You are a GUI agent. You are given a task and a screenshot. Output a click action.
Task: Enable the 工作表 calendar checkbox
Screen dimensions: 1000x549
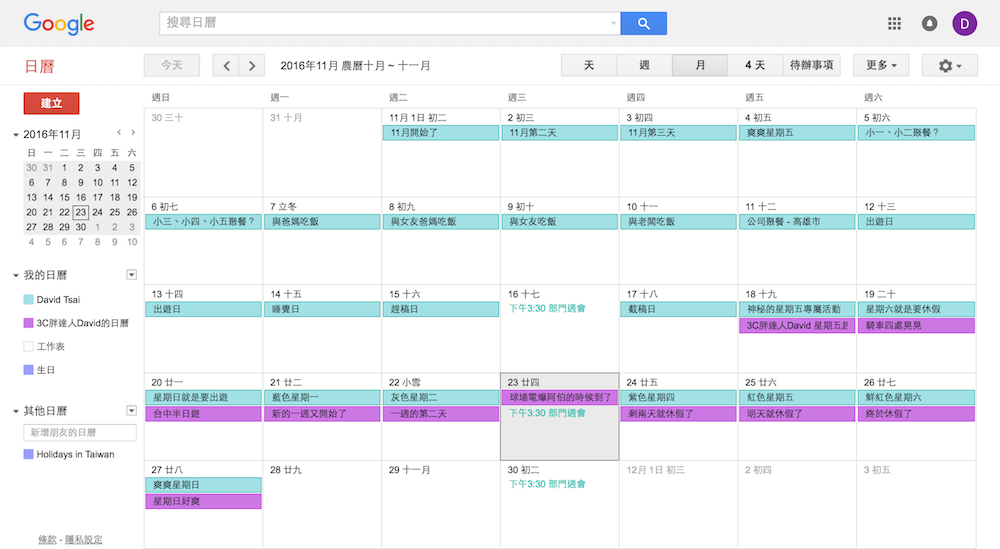click(29, 346)
